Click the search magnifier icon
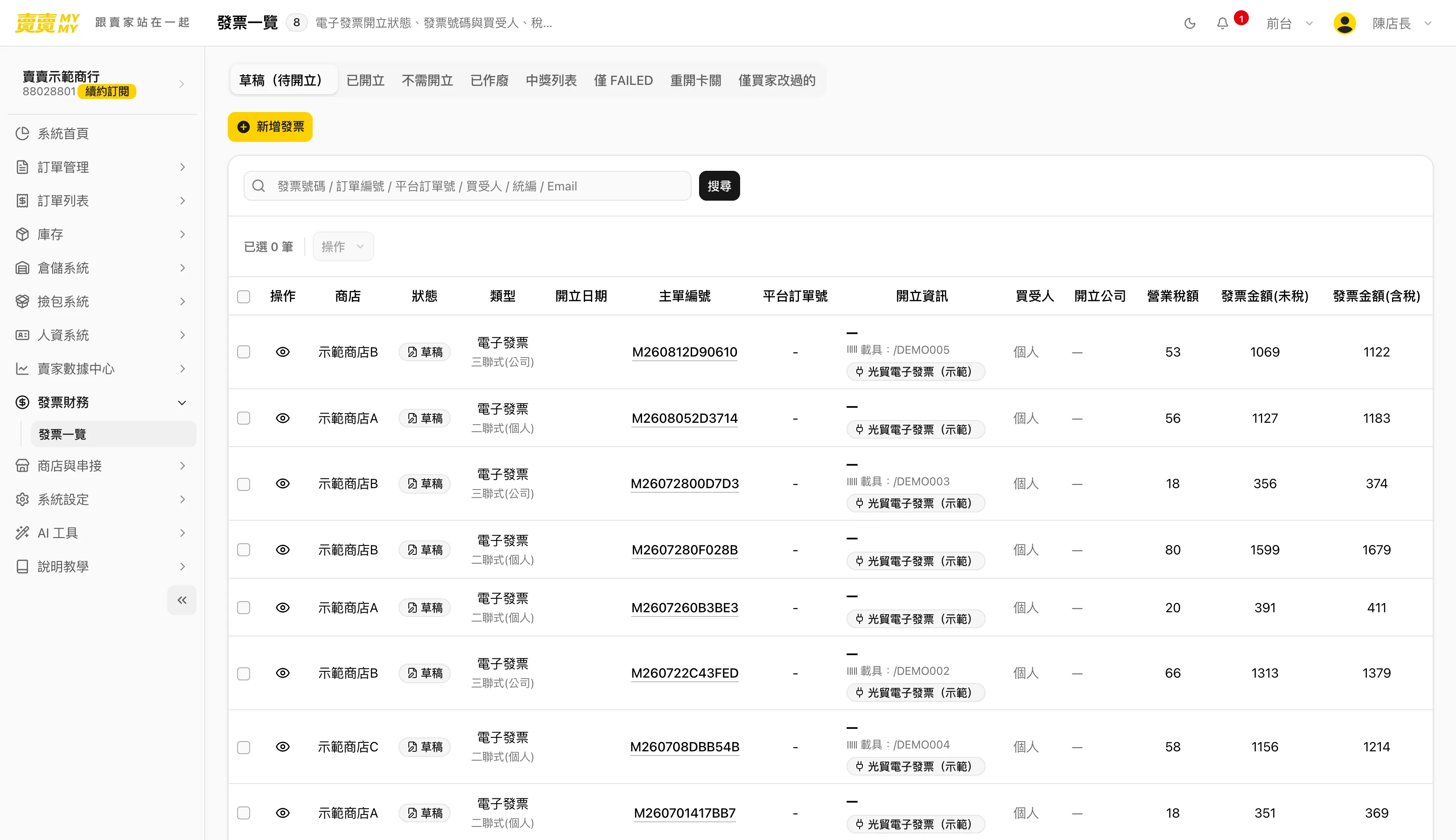Screen dimensions: 1456x840 click(x=259, y=186)
